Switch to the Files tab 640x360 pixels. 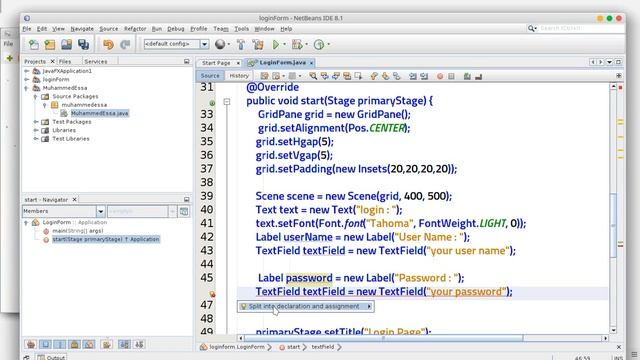[65, 61]
